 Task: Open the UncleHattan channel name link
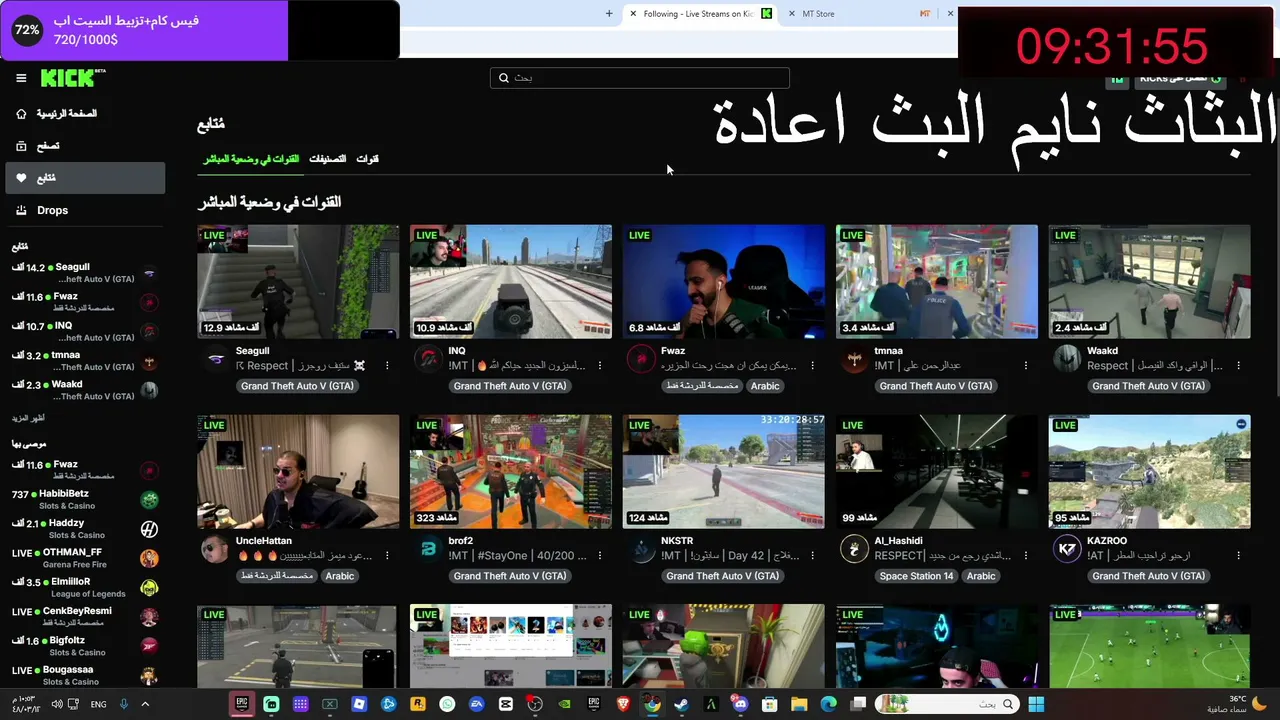point(264,541)
